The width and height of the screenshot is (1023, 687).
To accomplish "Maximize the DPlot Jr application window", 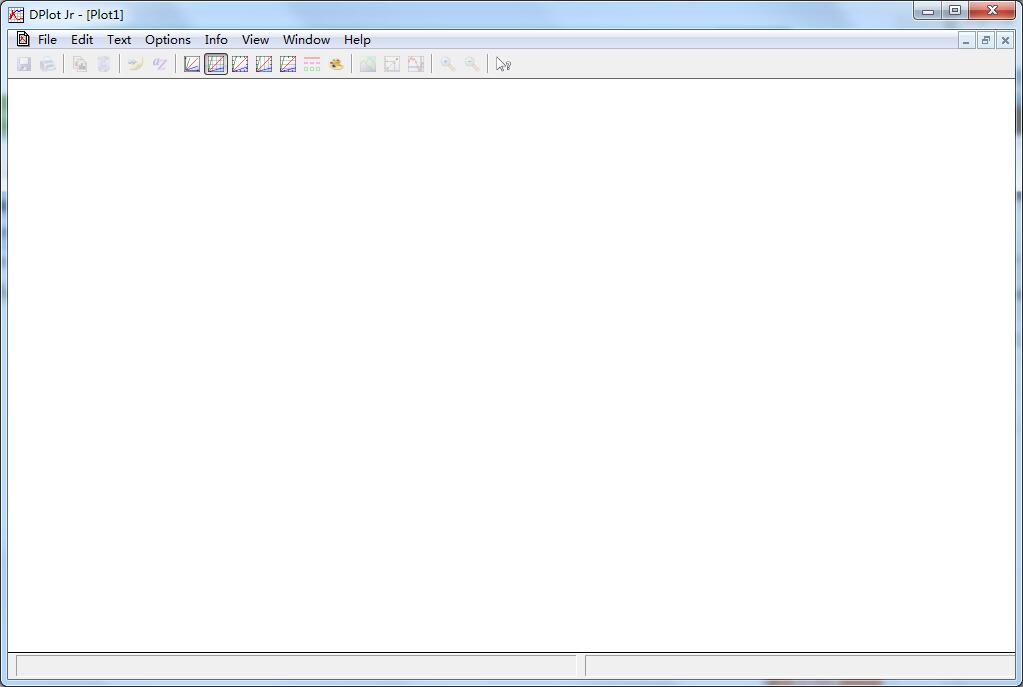I will [955, 11].
